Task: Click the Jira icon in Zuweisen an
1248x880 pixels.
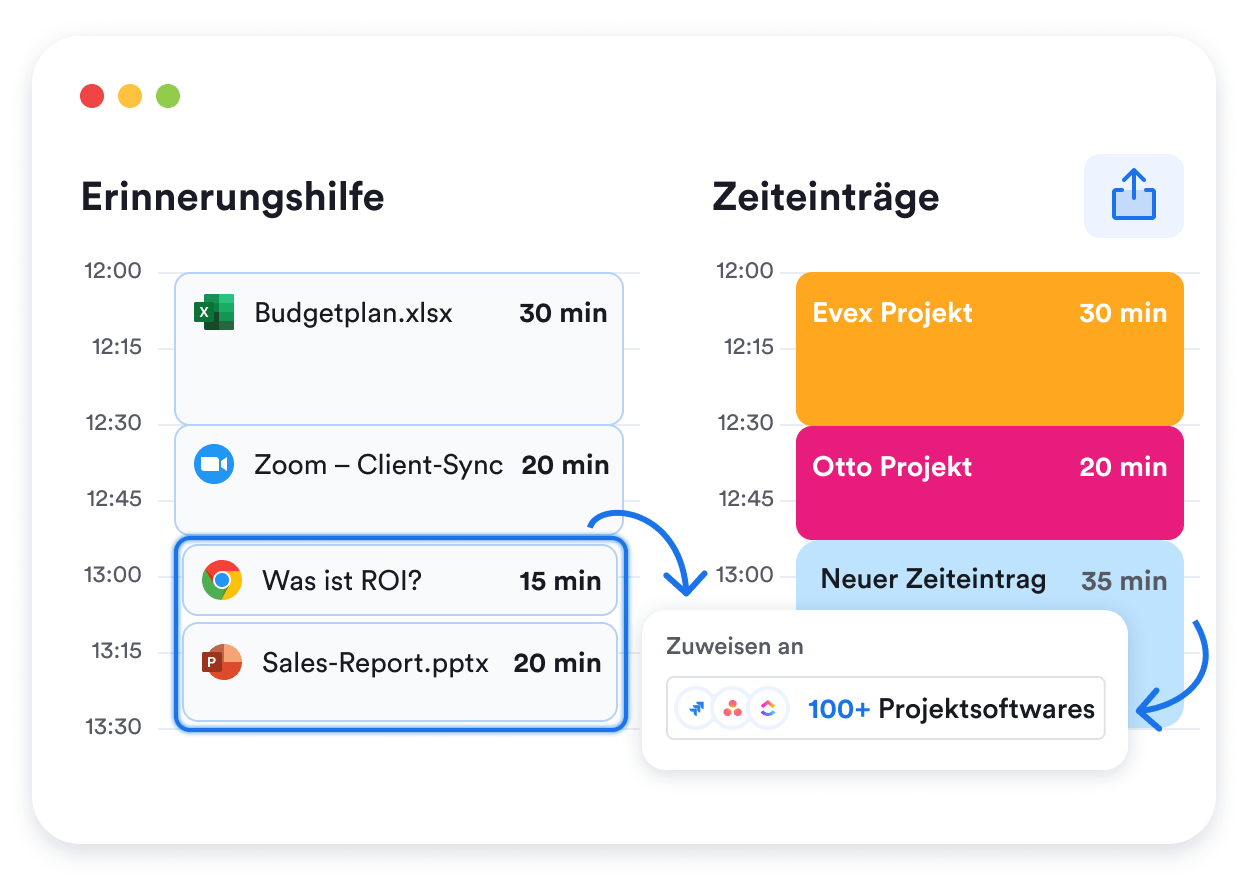Action: point(697,709)
